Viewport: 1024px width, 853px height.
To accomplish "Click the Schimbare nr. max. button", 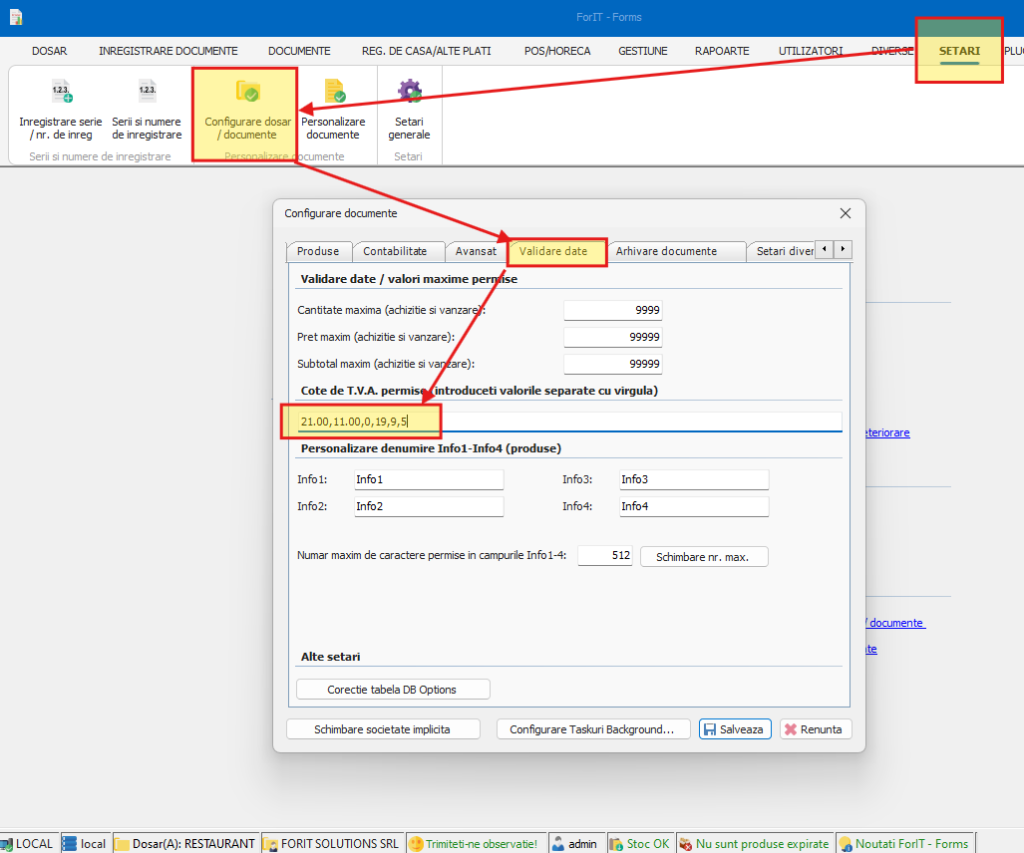I will pyautogui.click(x=704, y=557).
